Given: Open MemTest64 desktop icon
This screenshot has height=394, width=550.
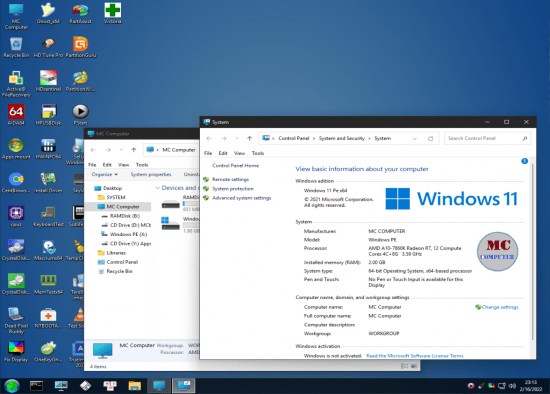Looking at the screenshot, I should click(48, 284).
